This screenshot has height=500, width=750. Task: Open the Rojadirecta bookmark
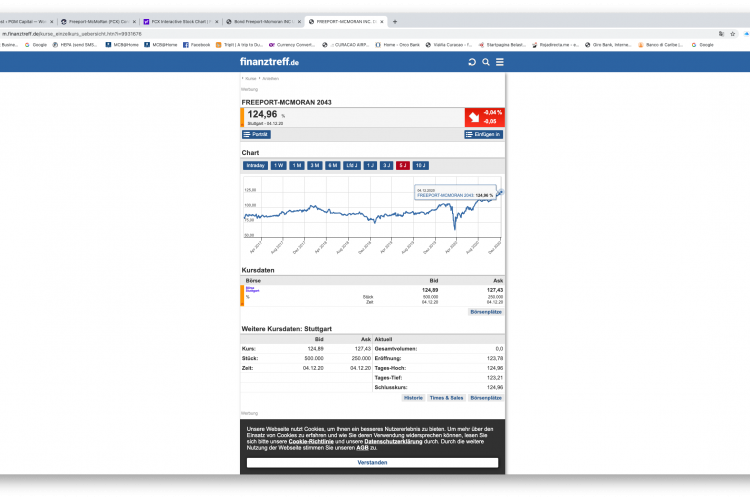click(x=555, y=44)
